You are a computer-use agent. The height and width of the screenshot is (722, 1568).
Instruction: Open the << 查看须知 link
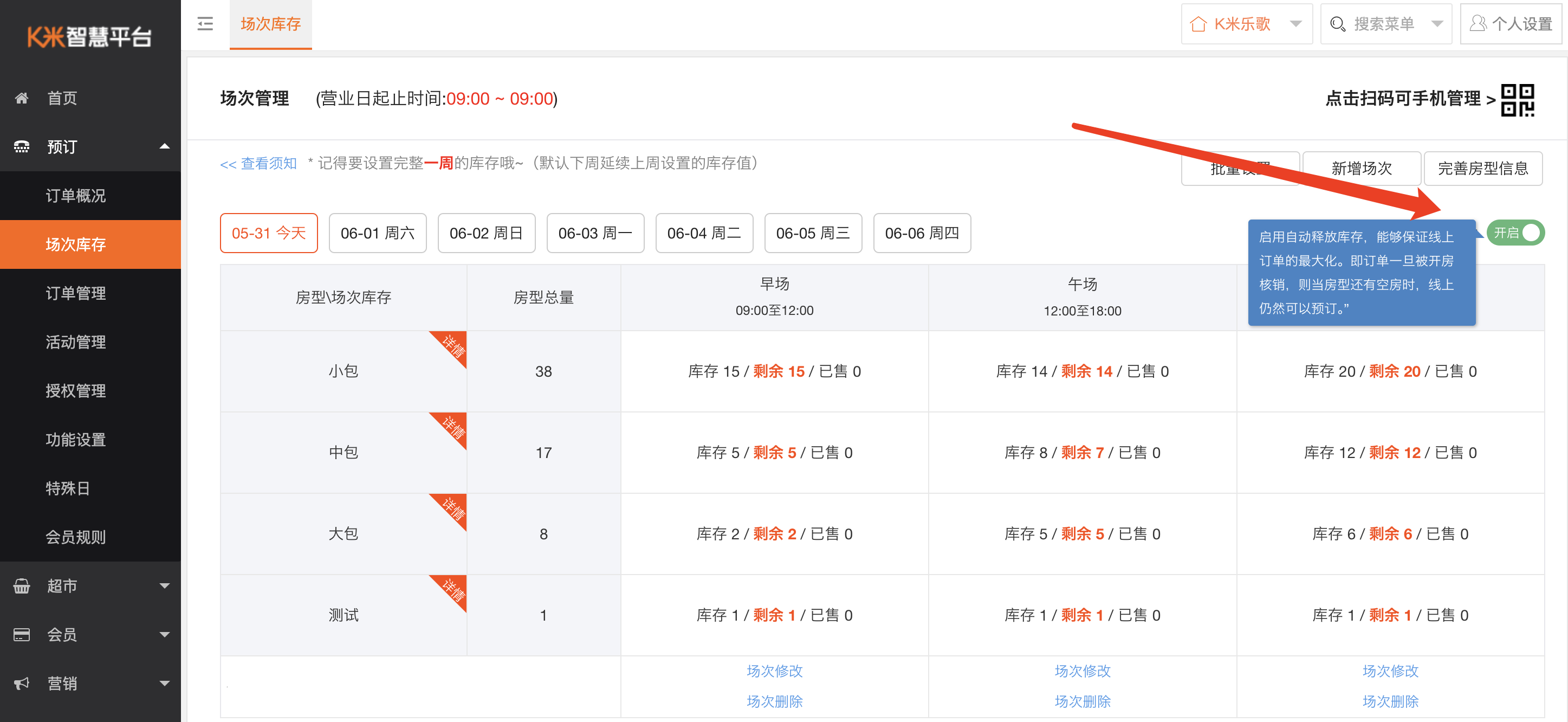coord(258,163)
